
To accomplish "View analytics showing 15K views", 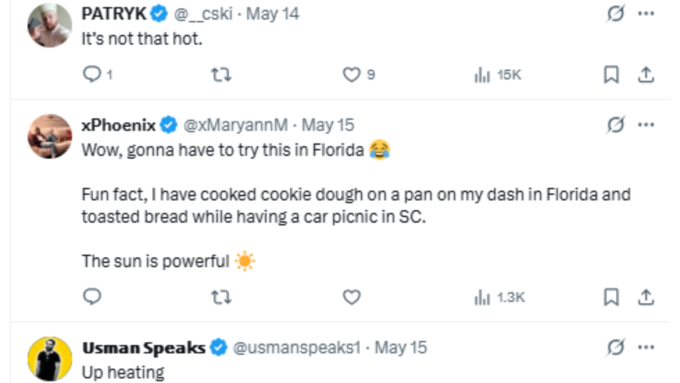I will 497,75.
